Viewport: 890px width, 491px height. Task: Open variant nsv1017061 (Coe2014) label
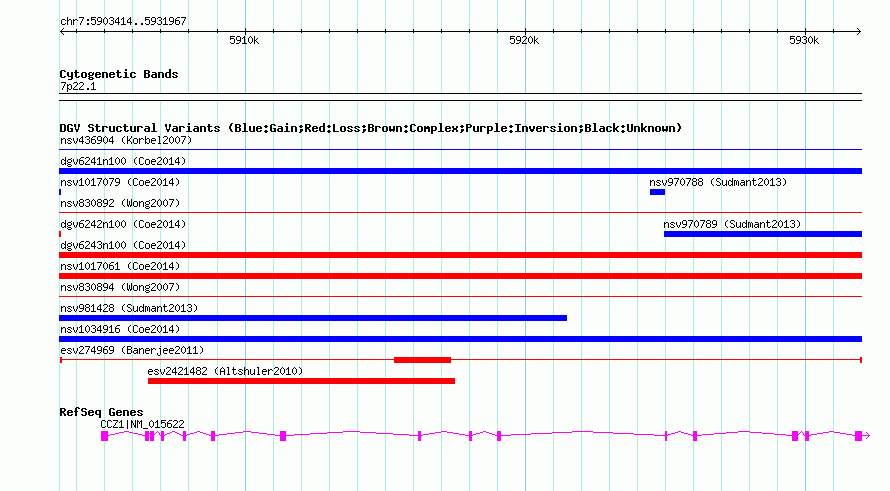(x=120, y=266)
